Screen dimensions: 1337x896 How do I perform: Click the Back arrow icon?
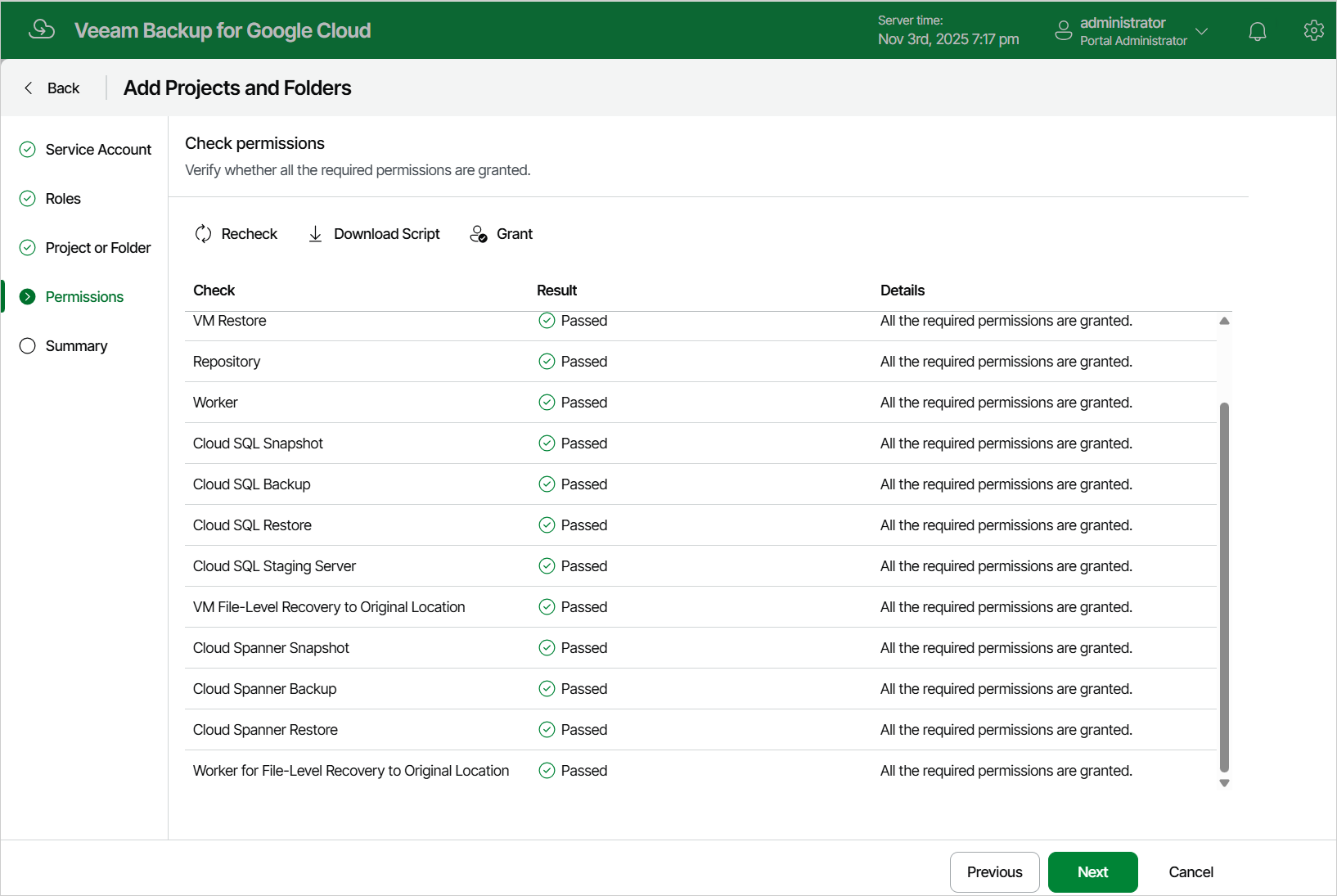point(29,88)
